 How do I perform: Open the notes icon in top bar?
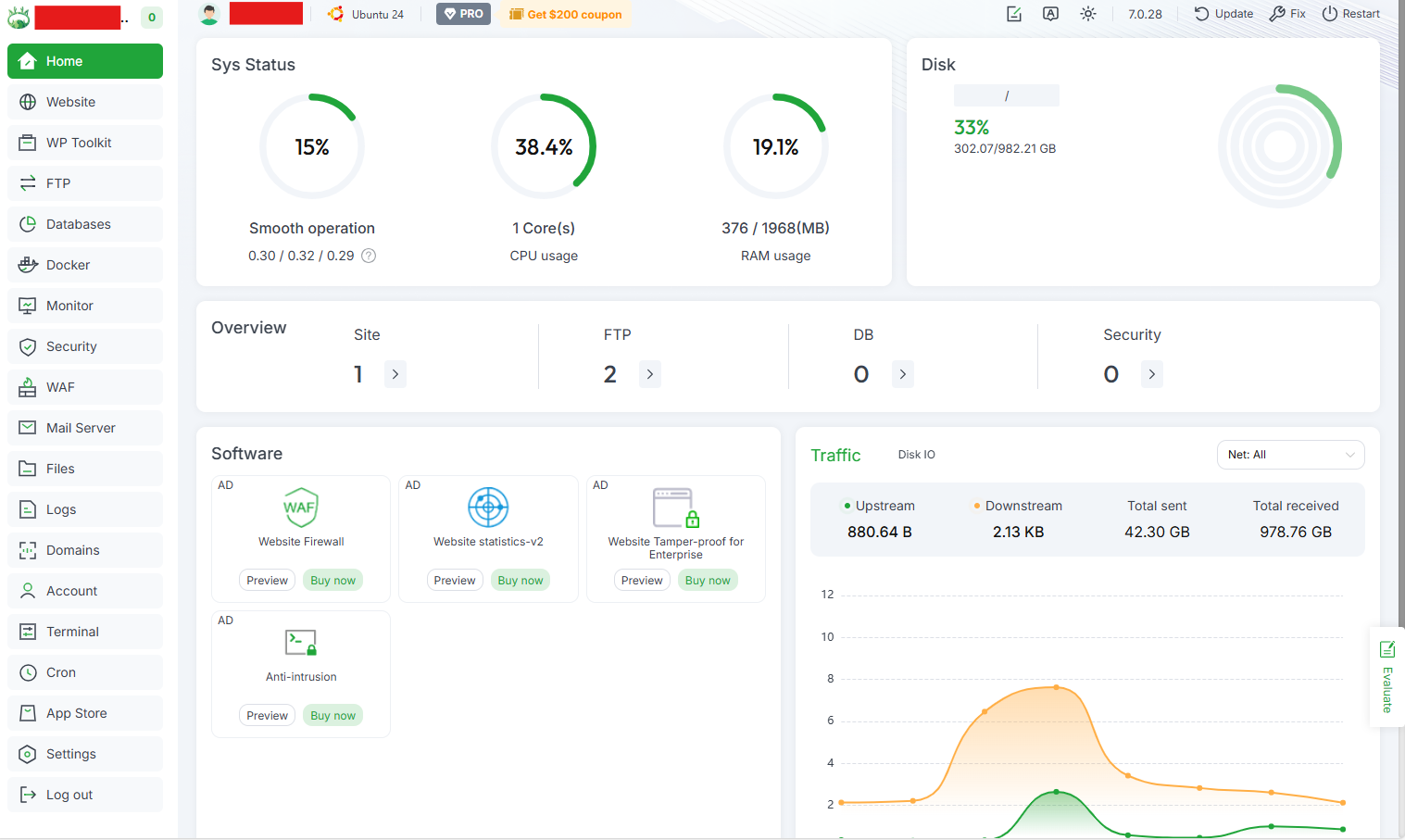1014,14
